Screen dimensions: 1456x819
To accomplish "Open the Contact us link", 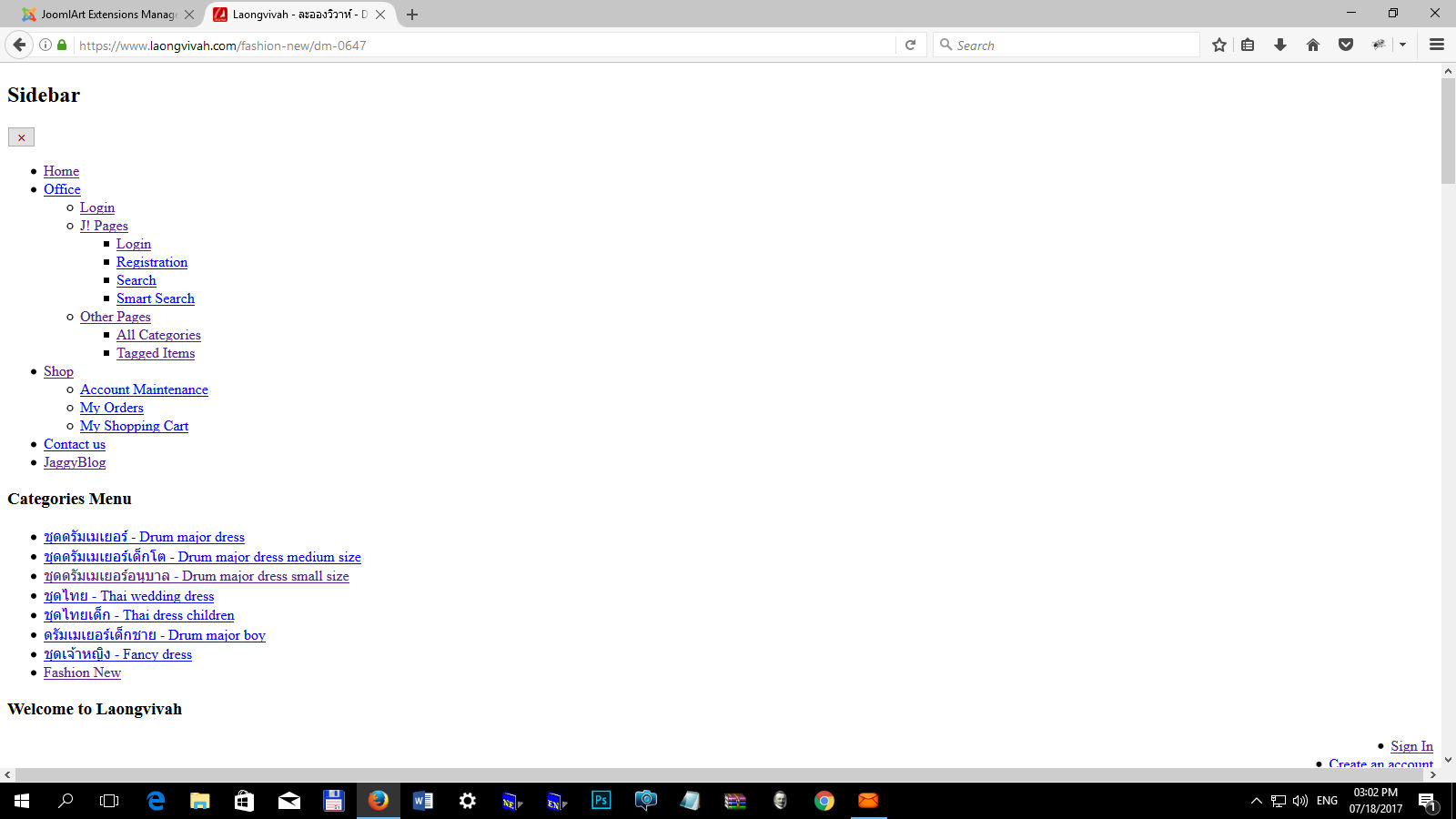I will point(75,444).
